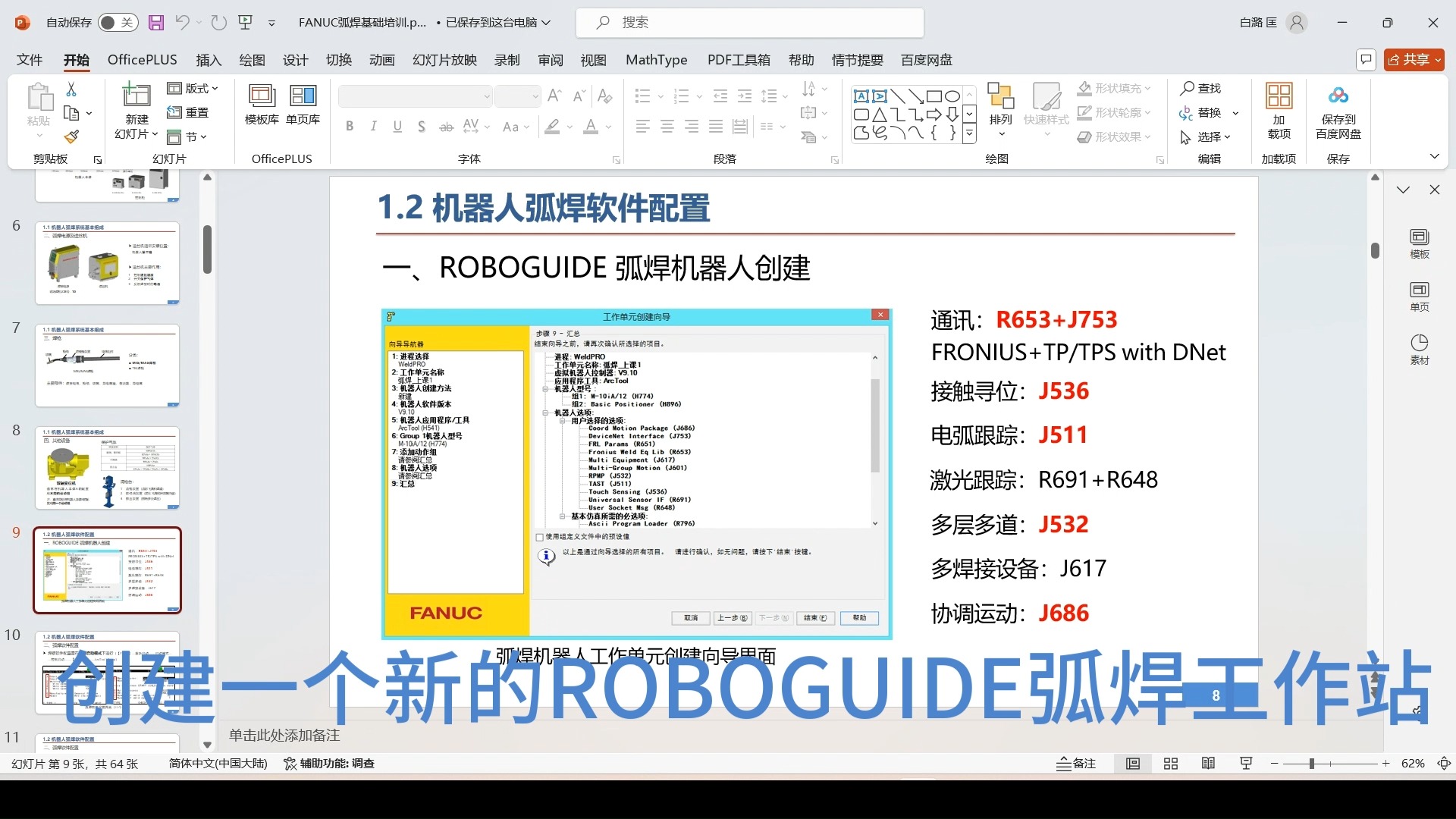Click the Save icon in title bar
The width and height of the screenshot is (1456, 819).
point(156,23)
